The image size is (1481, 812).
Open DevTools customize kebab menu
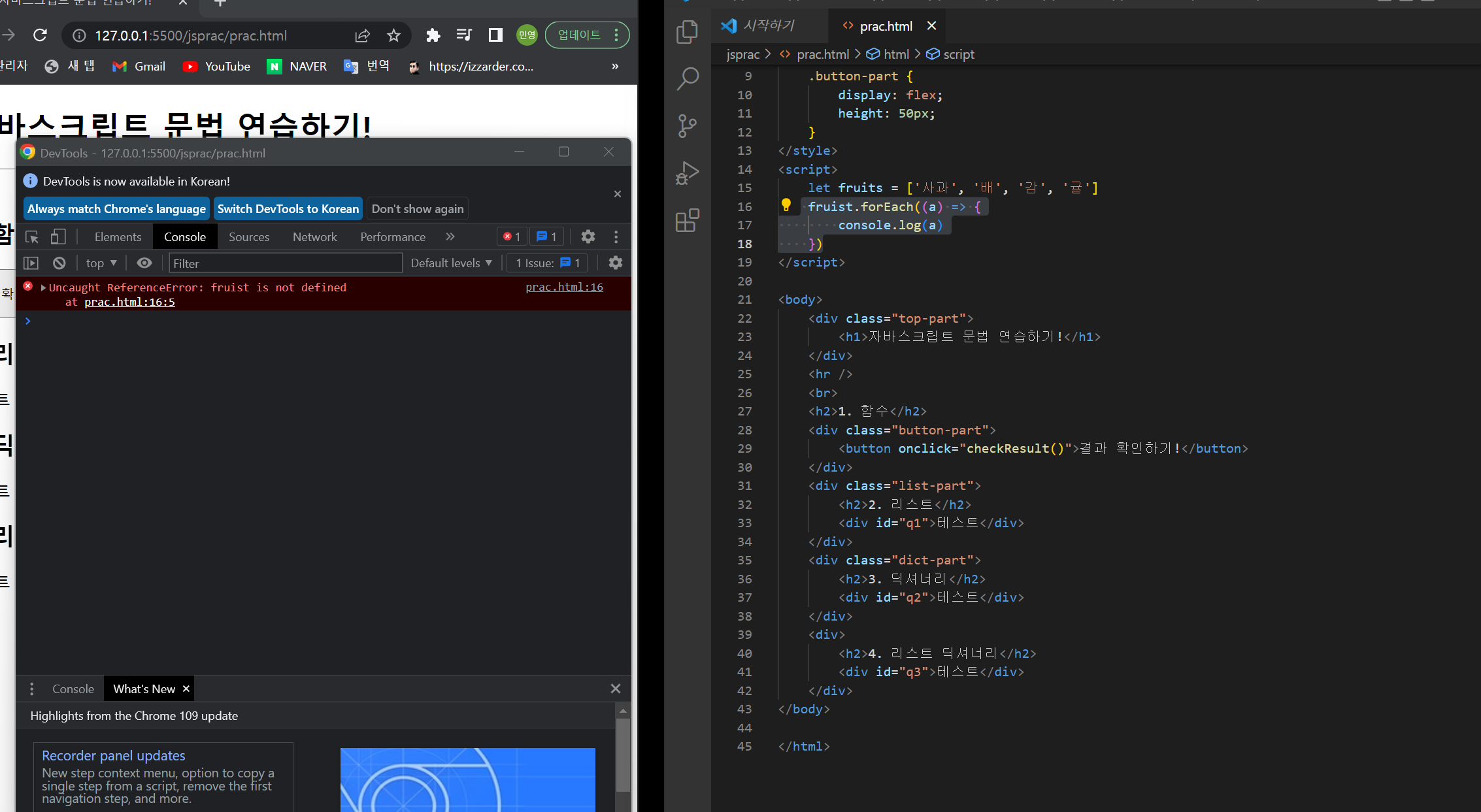coord(616,236)
